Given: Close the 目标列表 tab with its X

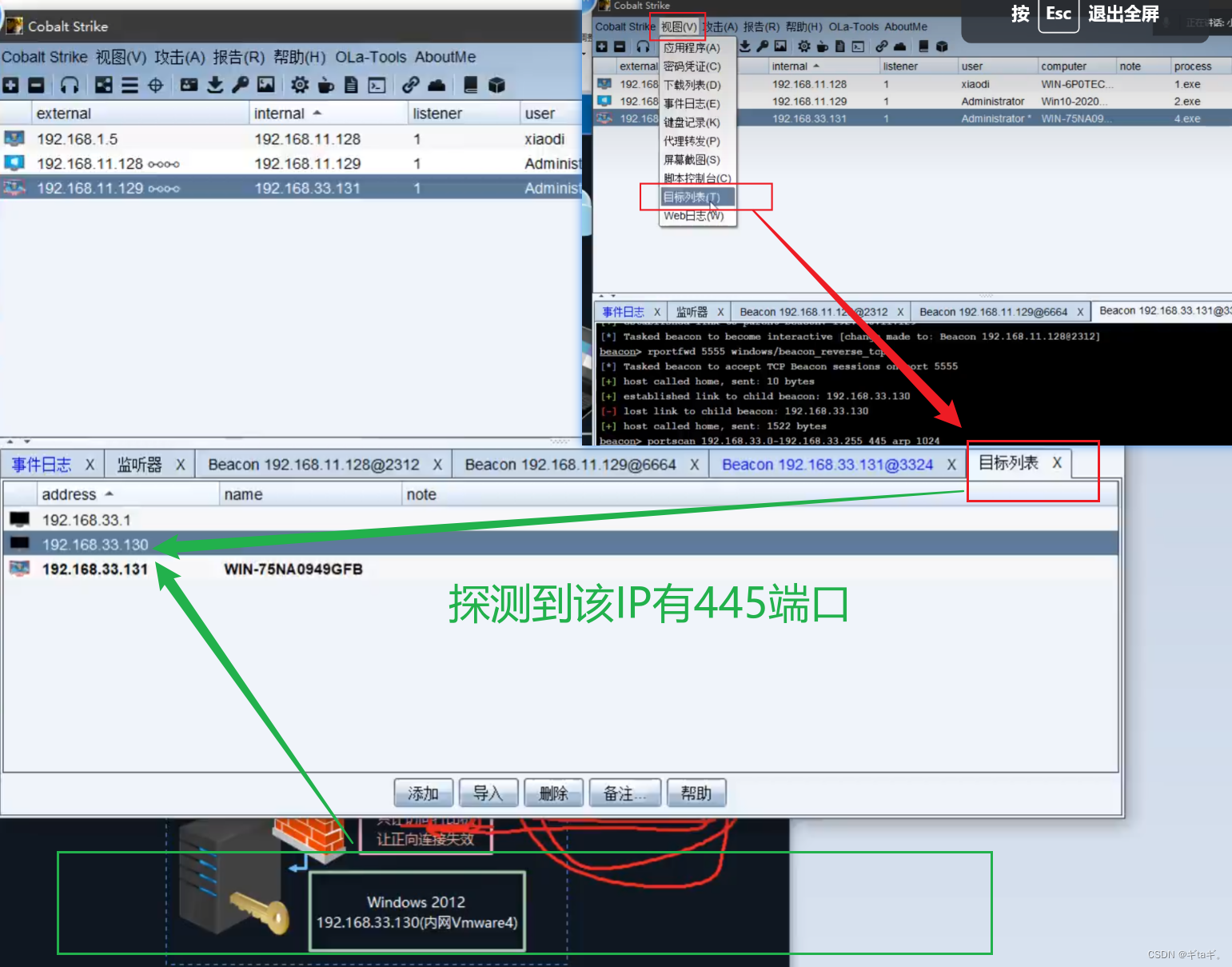Looking at the screenshot, I should (x=1057, y=462).
